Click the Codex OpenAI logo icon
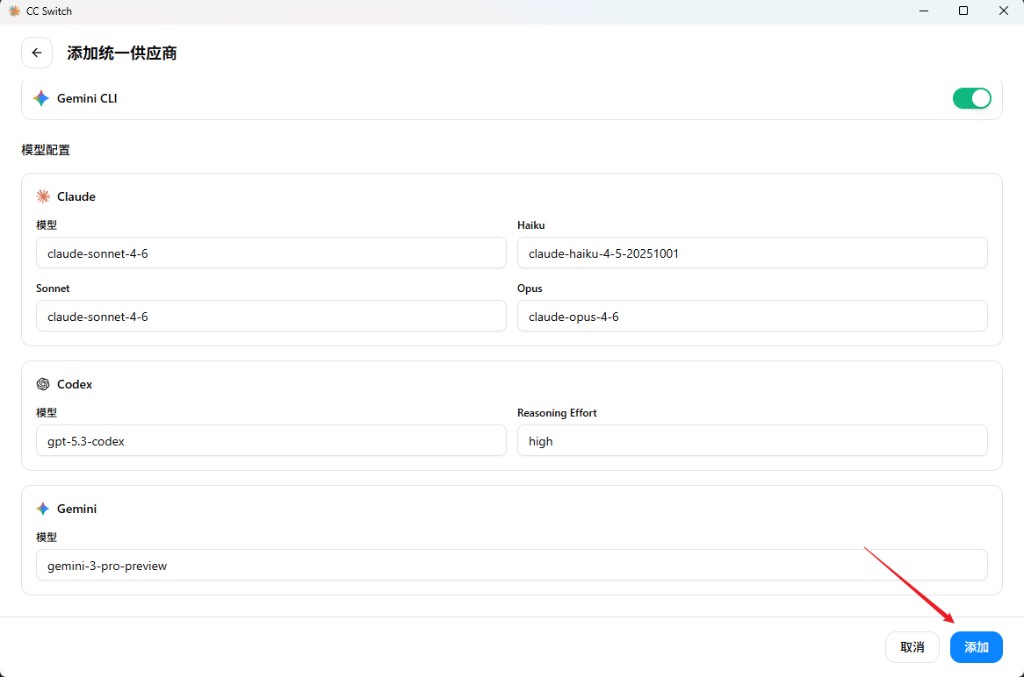 tap(43, 384)
